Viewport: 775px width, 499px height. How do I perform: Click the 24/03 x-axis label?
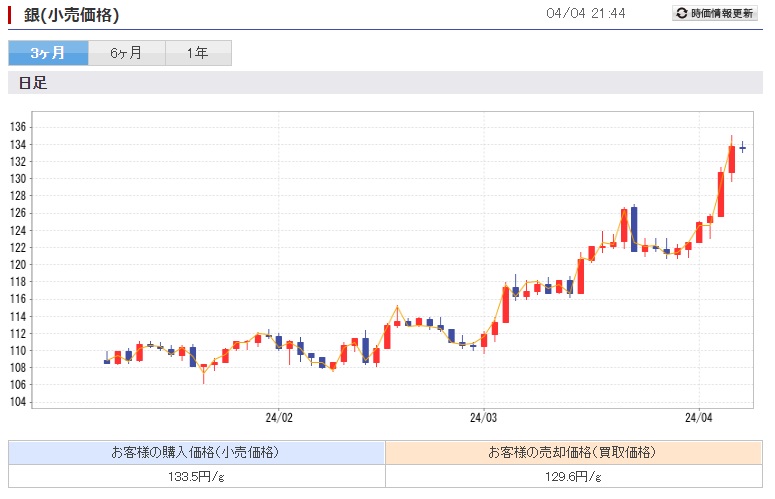point(483,418)
